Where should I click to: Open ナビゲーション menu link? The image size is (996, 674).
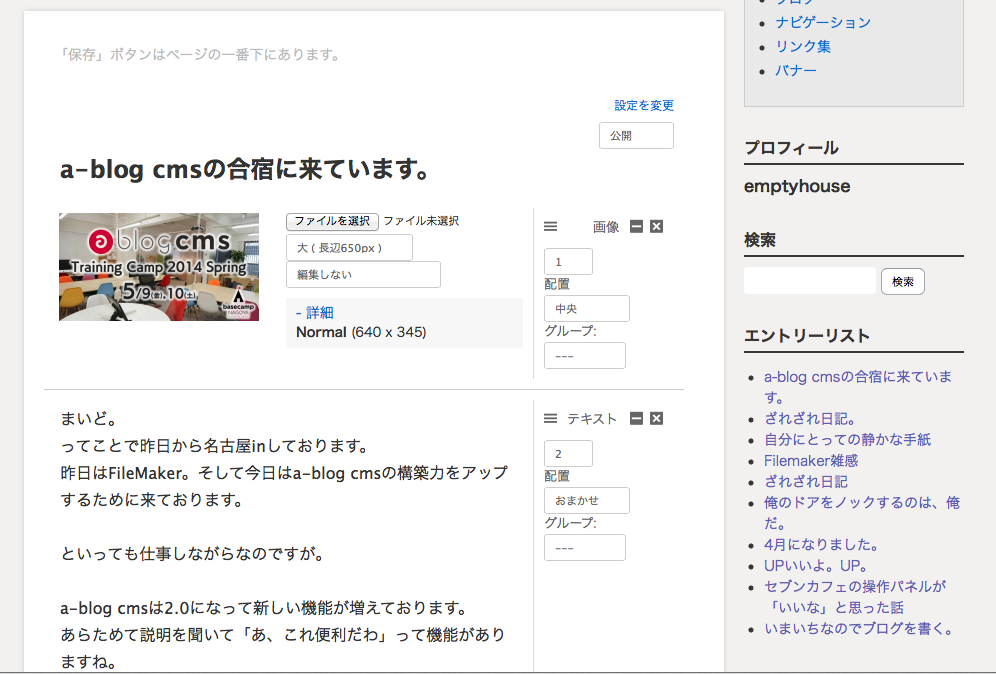coord(823,22)
